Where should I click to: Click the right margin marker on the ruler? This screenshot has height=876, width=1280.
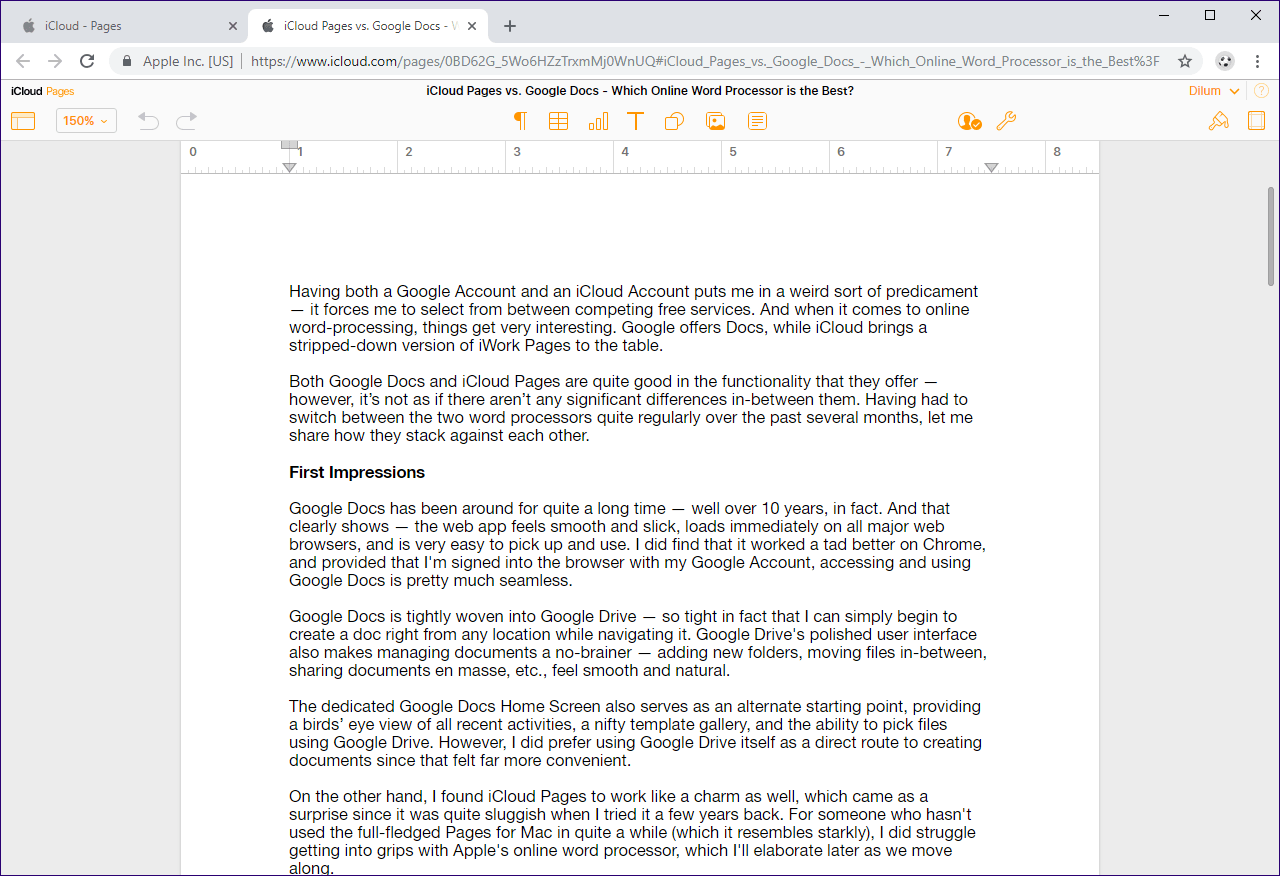pos(991,167)
